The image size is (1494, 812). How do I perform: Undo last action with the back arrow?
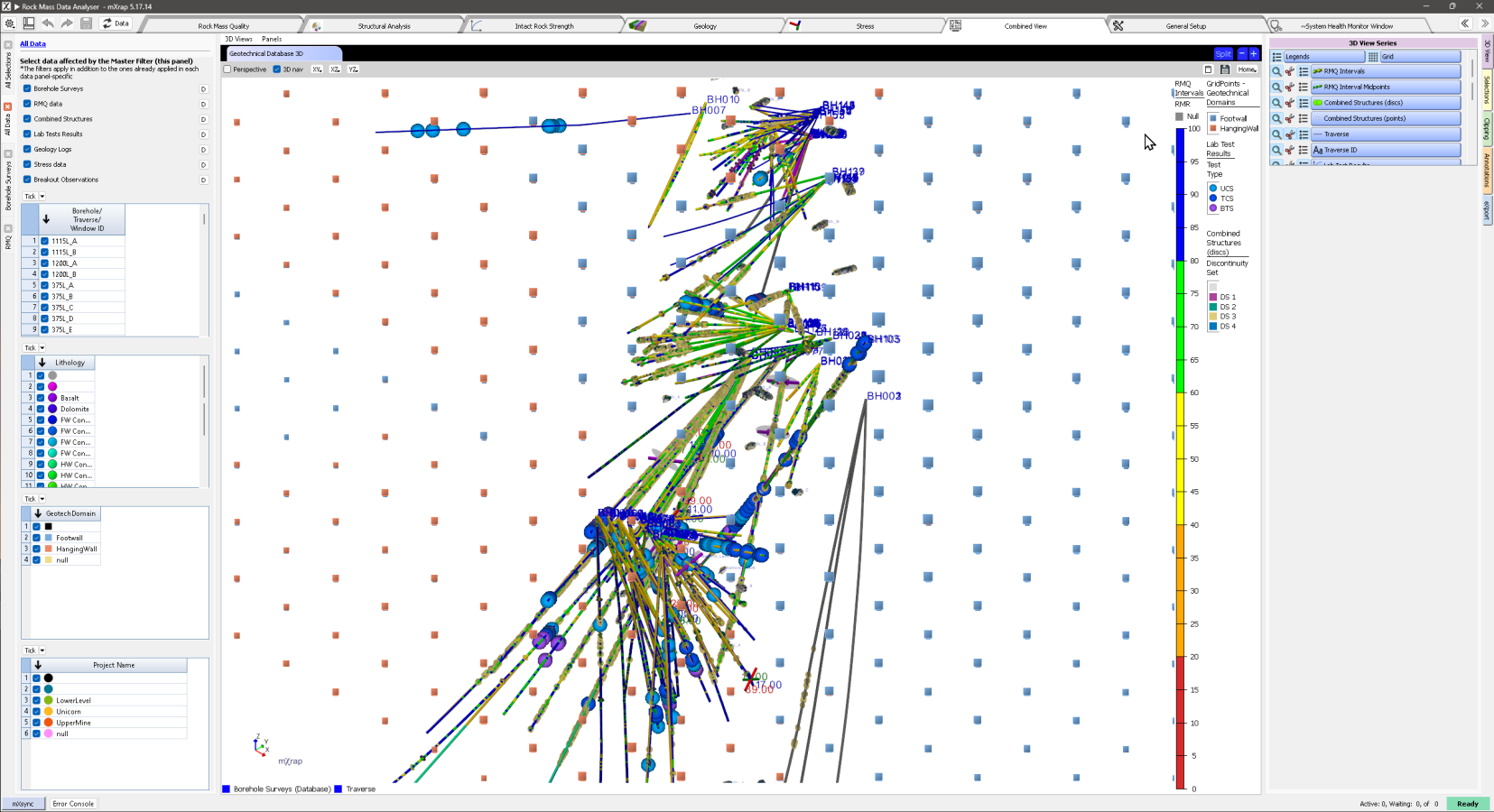[48, 23]
